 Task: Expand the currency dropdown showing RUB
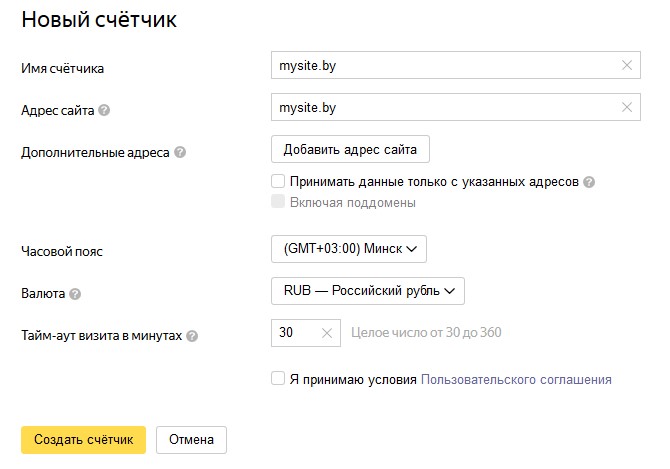pos(367,291)
